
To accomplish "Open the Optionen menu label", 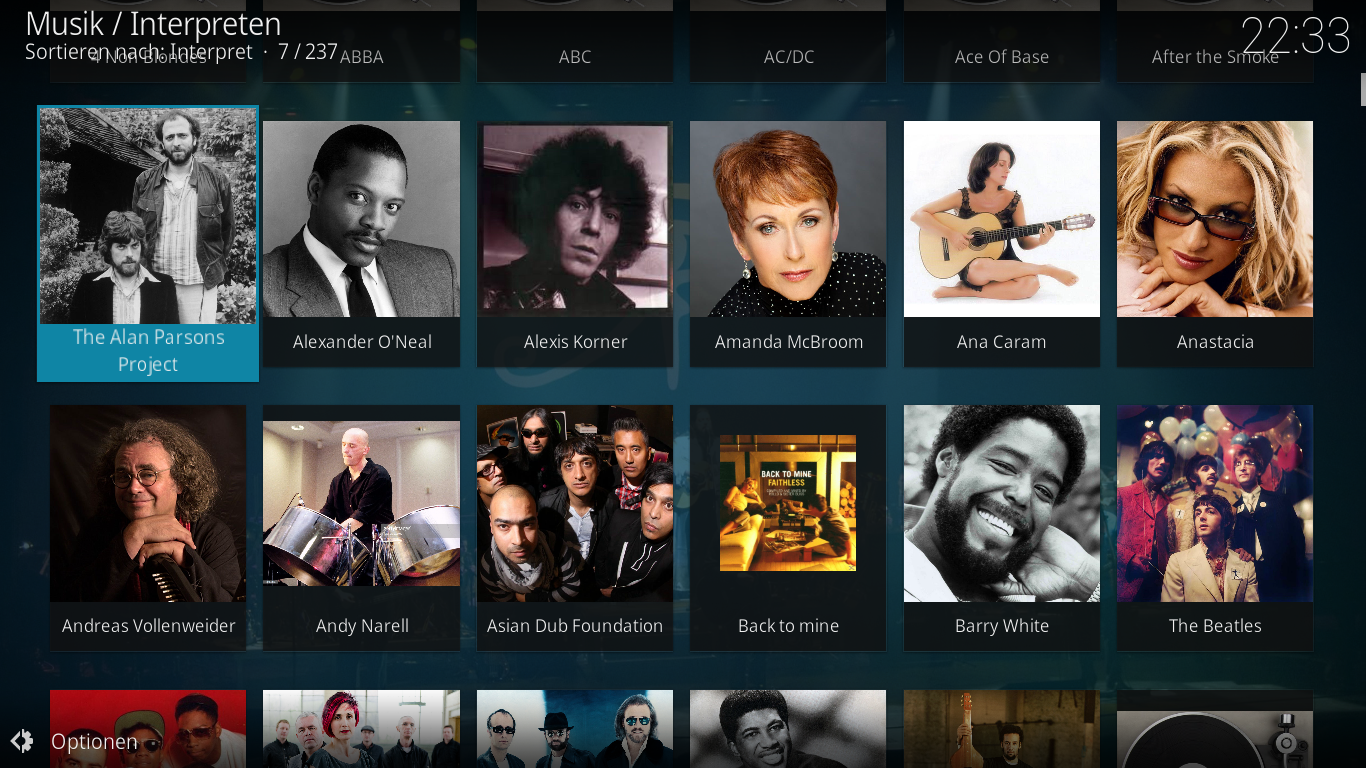I will pos(94,741).
